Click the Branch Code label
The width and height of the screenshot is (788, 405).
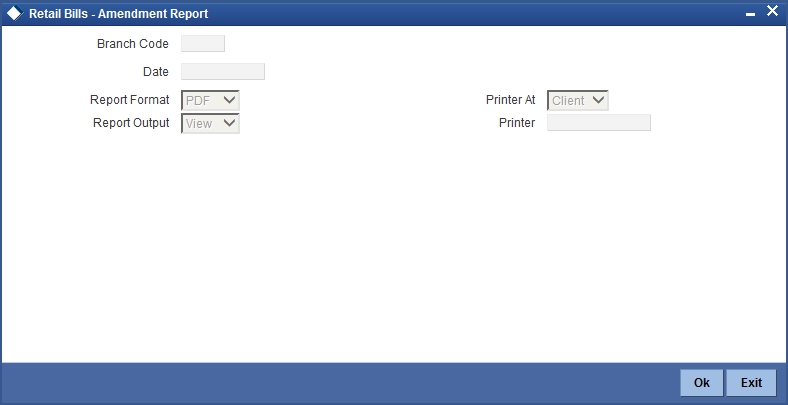coord(133,44)
